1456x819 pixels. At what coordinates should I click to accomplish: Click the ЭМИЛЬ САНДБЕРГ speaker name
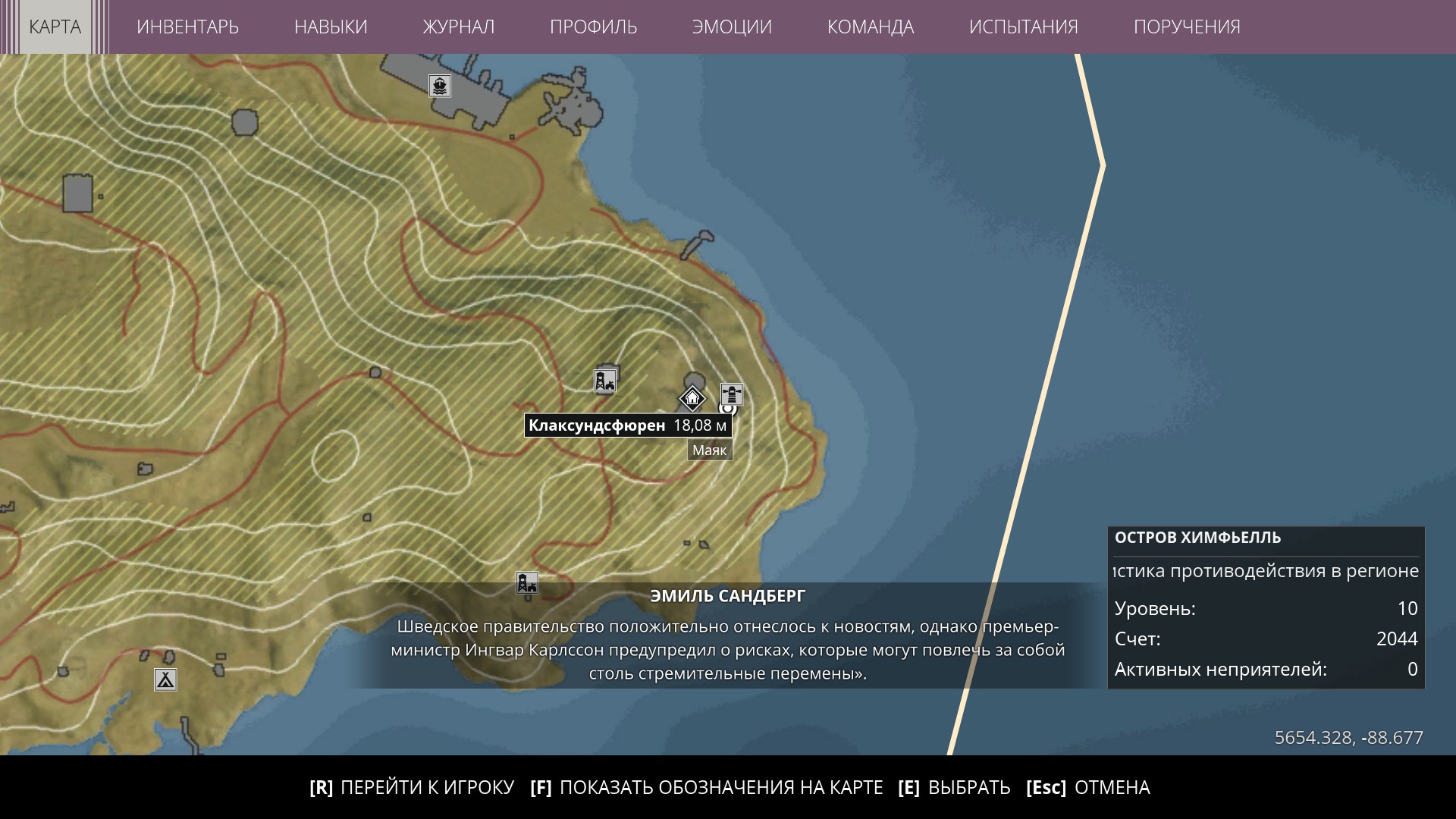728,596
